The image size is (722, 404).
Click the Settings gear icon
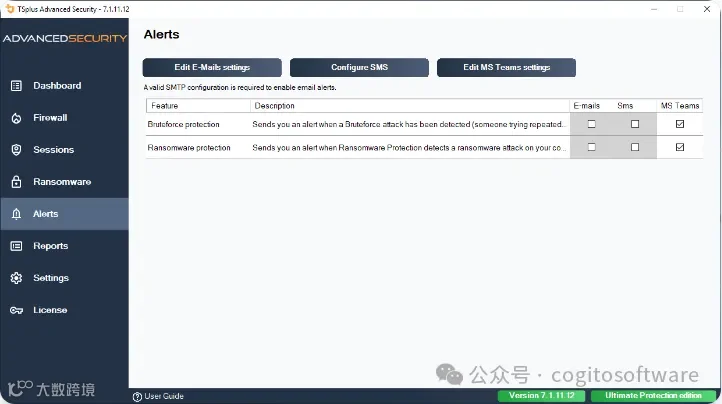point(16,278)
